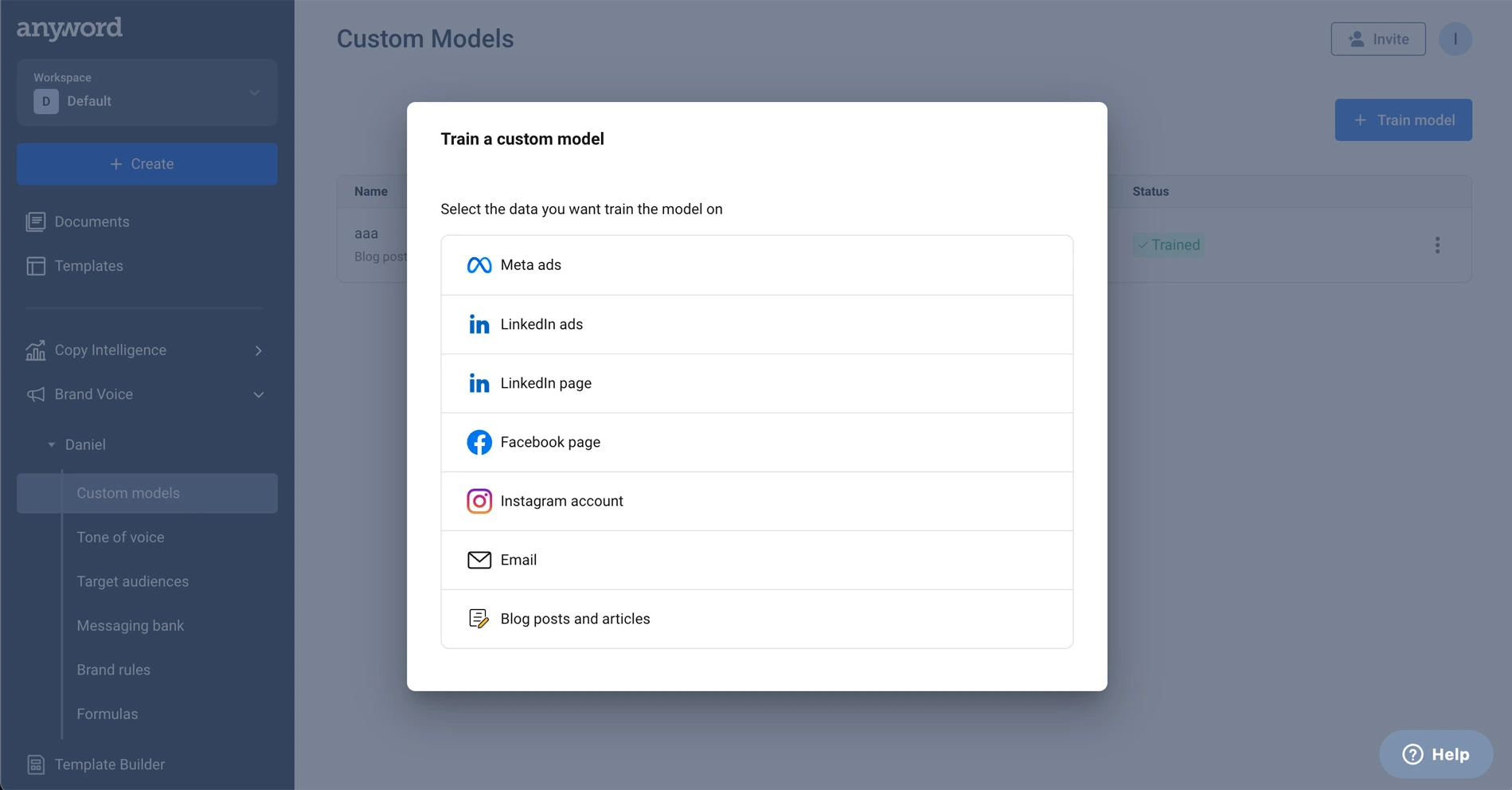Open the three-dot menu for aaa model
Viewport: 1512px width, 790px height.
(x=1437, y=245)
